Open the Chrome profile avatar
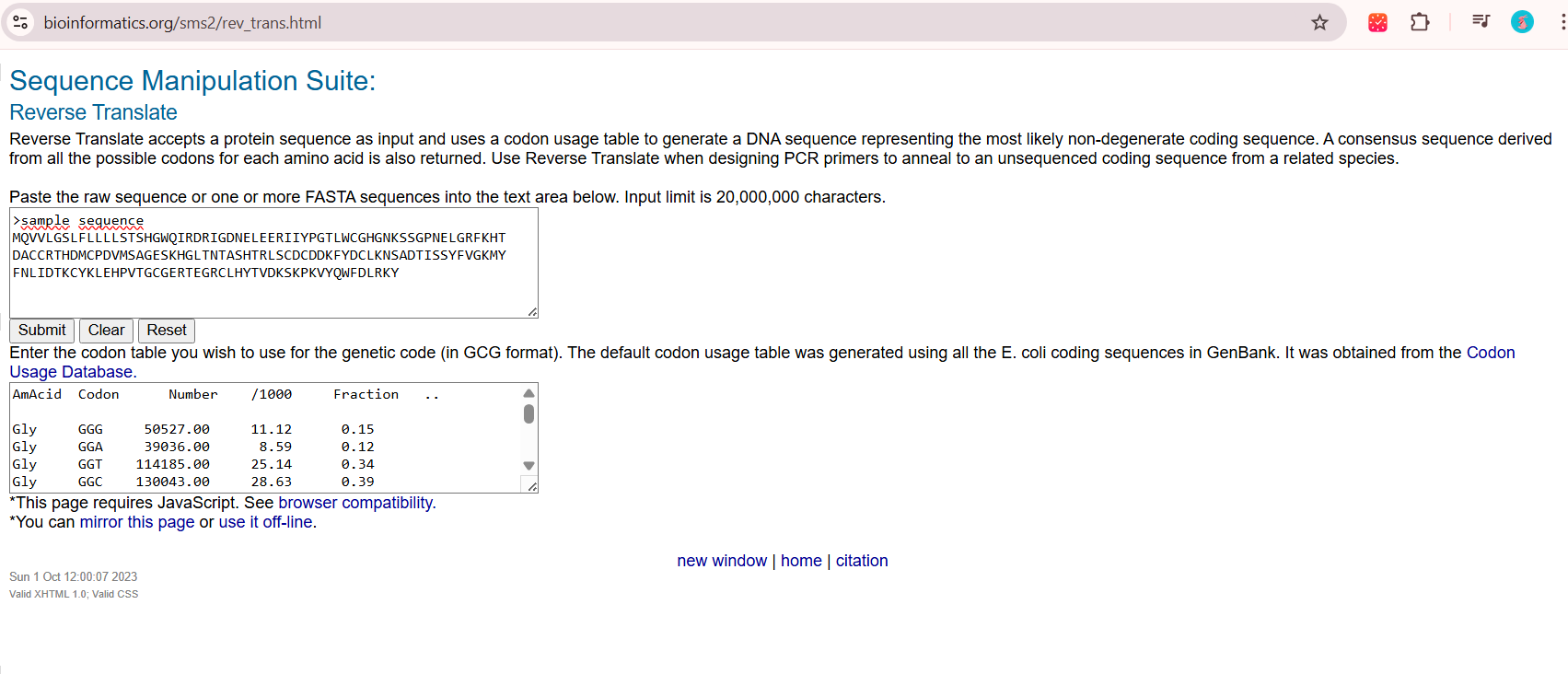Viewport: 1568px width, 674px height. coord(1522,22)
